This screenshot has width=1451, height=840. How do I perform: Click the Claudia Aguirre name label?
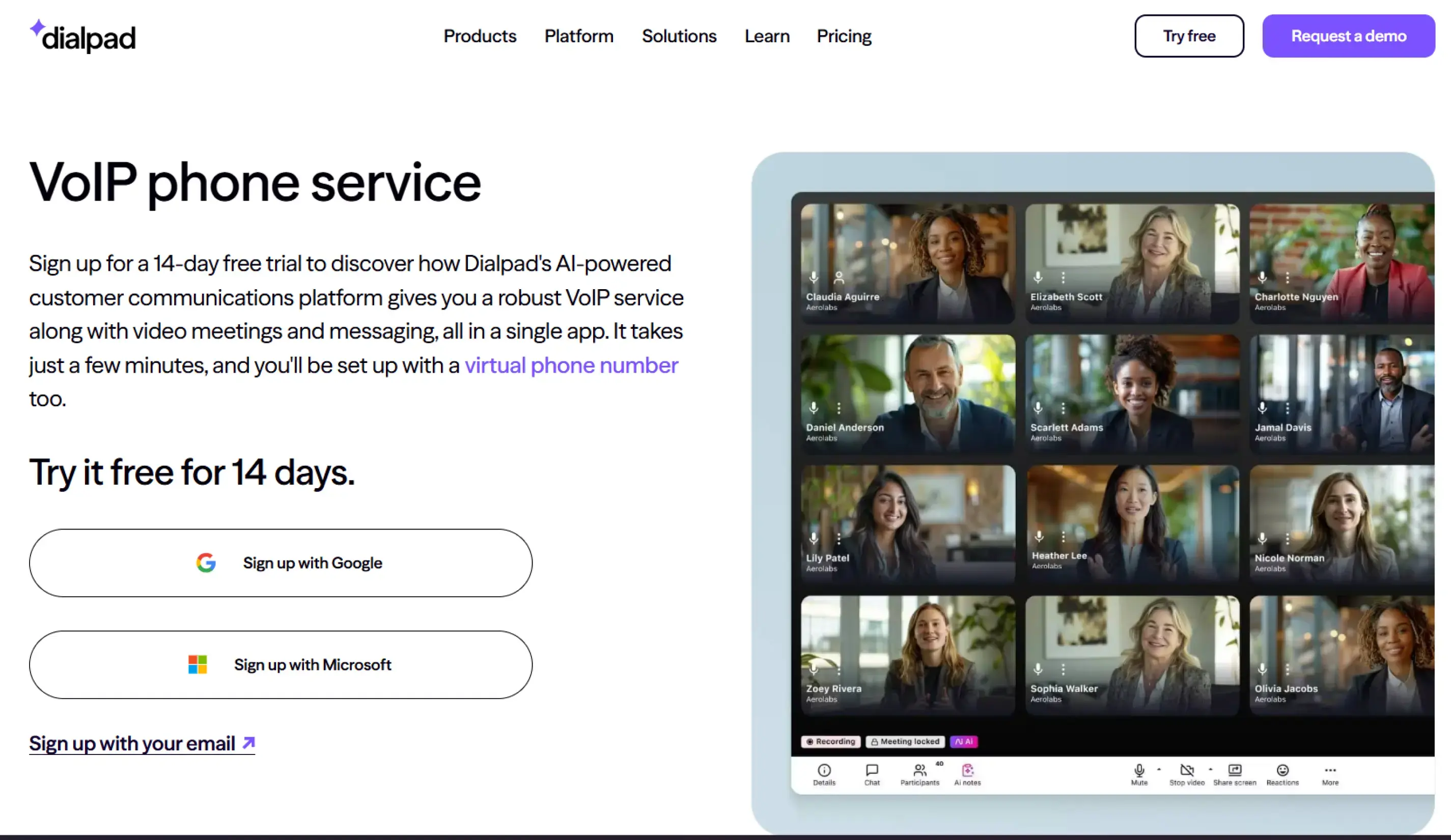click(843, 297)
